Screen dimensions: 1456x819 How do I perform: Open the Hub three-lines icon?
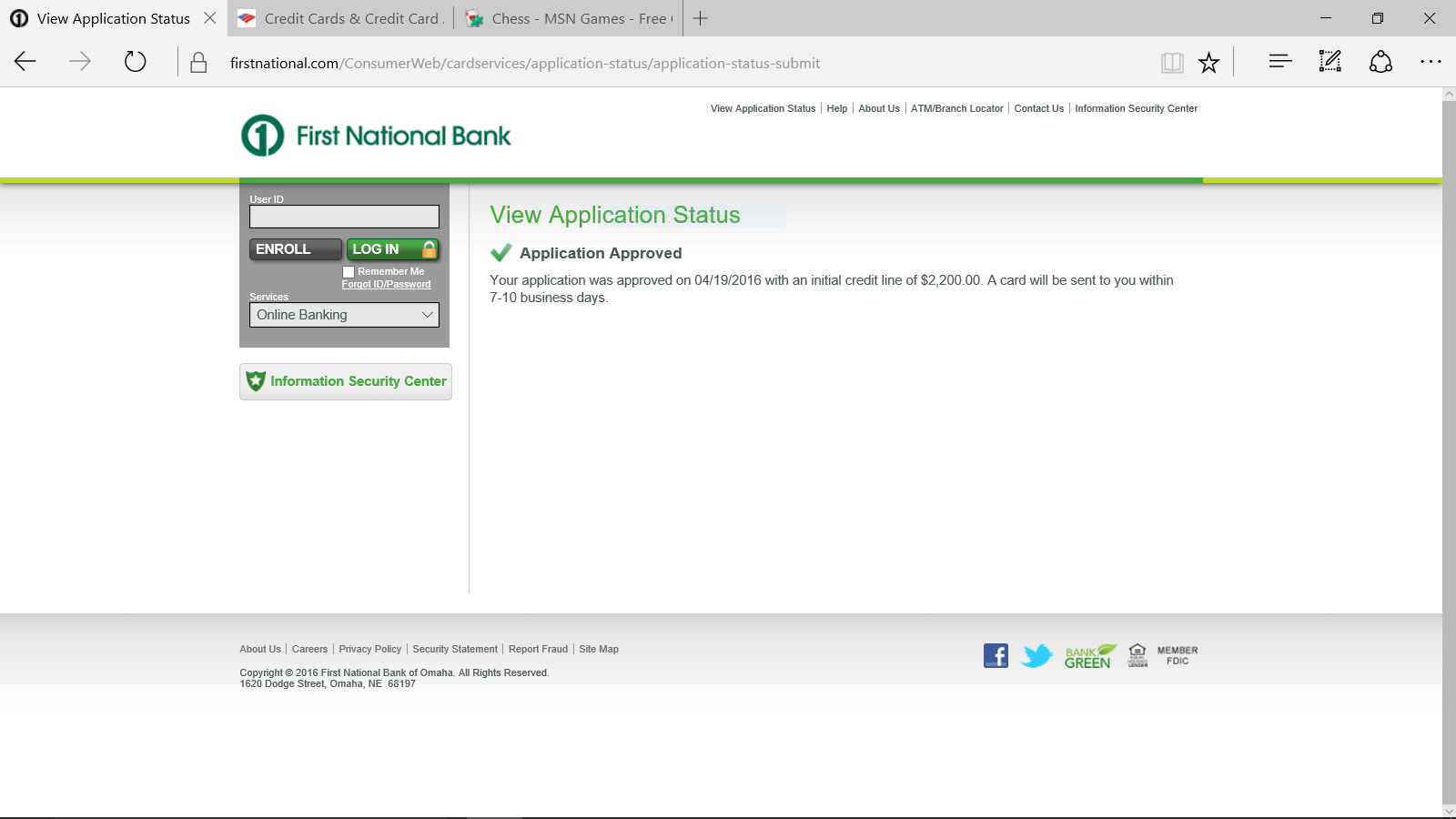(1280, 62)
